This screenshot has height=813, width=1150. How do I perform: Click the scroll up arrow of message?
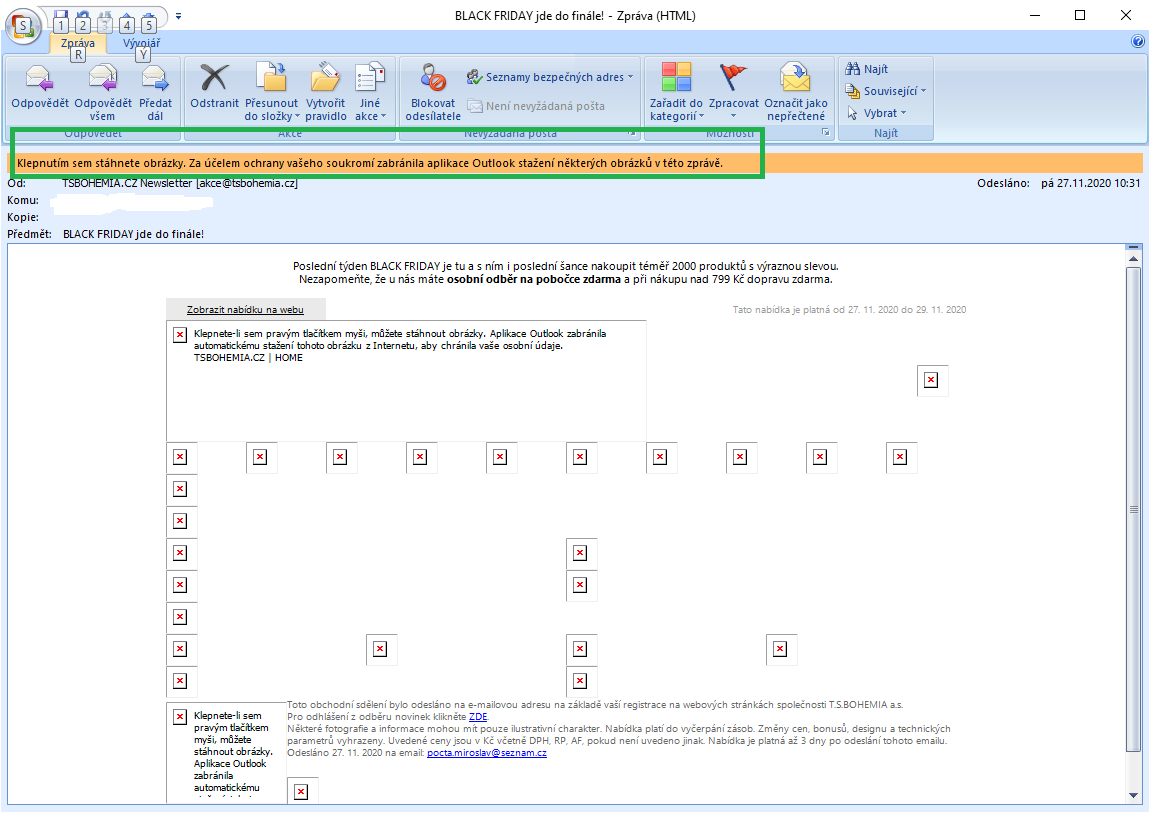pos(1133,259)
